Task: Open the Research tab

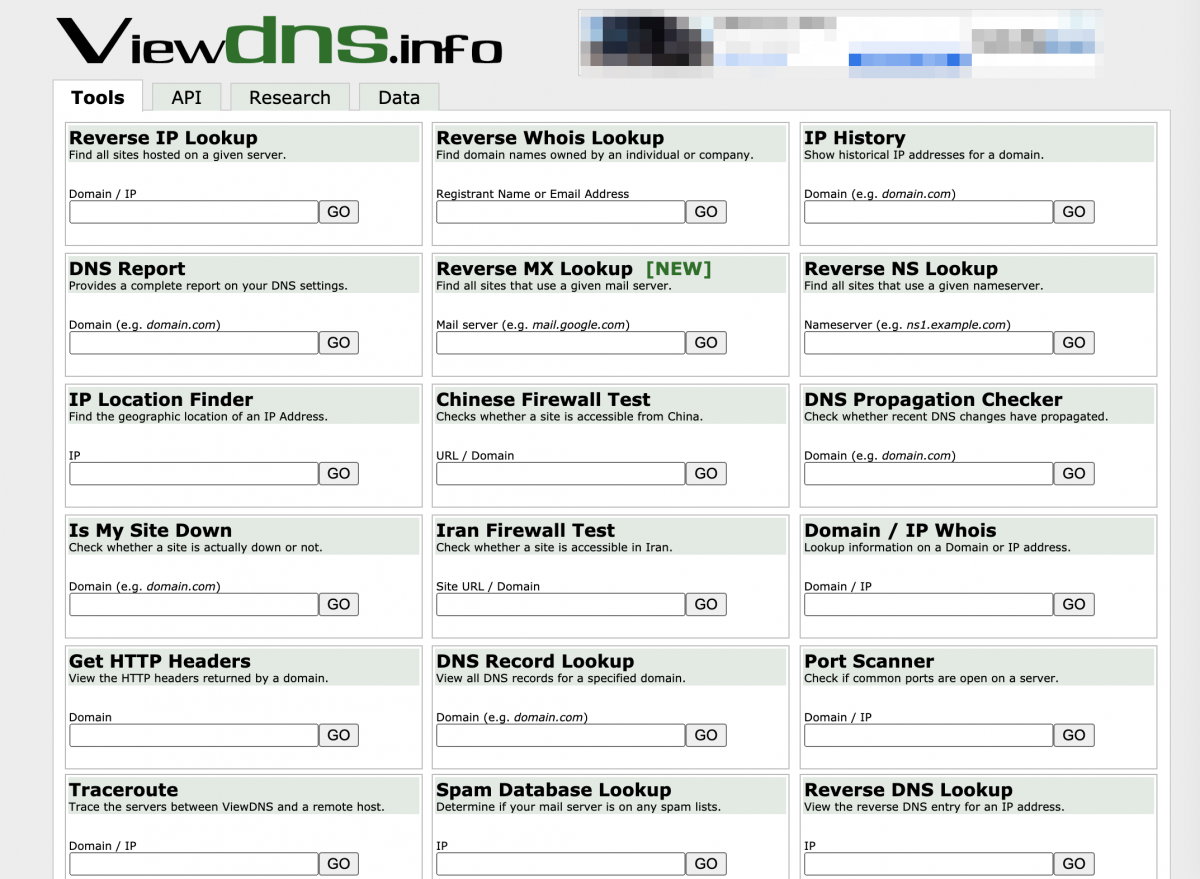Action: (x=289, y=97)
